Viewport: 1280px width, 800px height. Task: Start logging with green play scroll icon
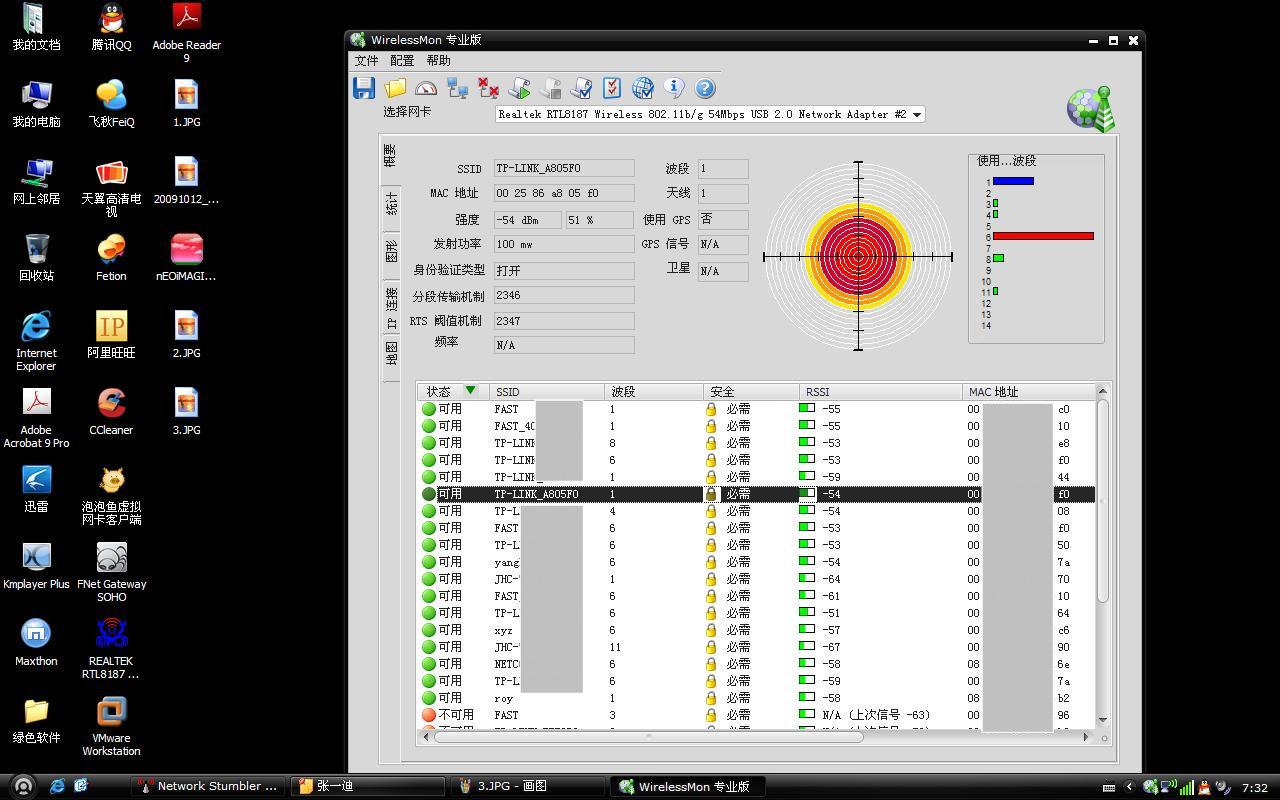pos(520,88)
